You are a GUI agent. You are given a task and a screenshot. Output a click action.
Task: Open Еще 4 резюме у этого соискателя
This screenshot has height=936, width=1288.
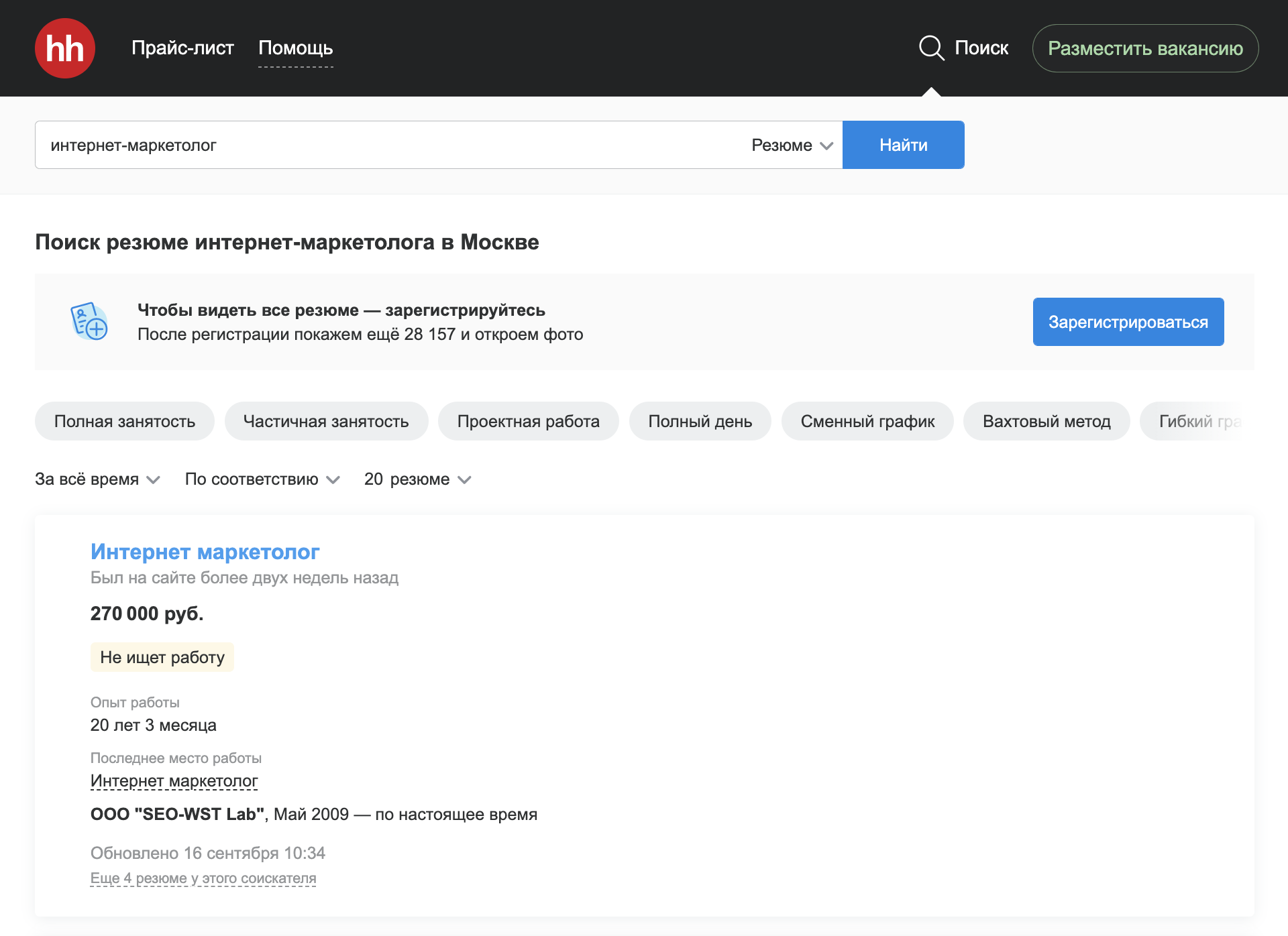[203, 878]
